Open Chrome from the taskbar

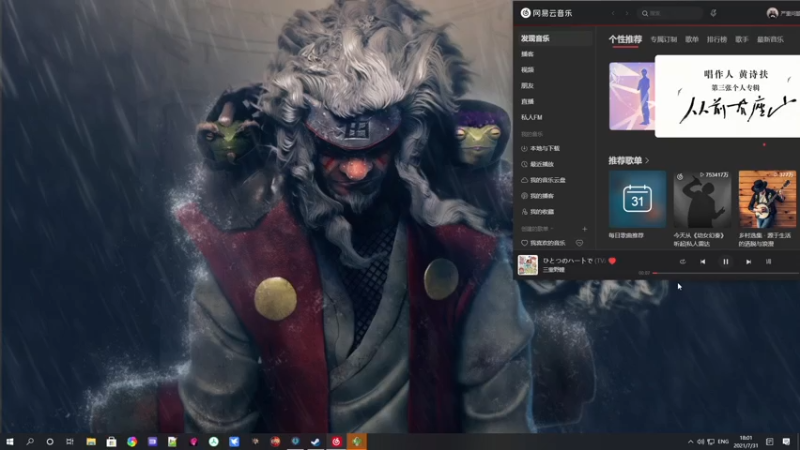pos(132,442)
